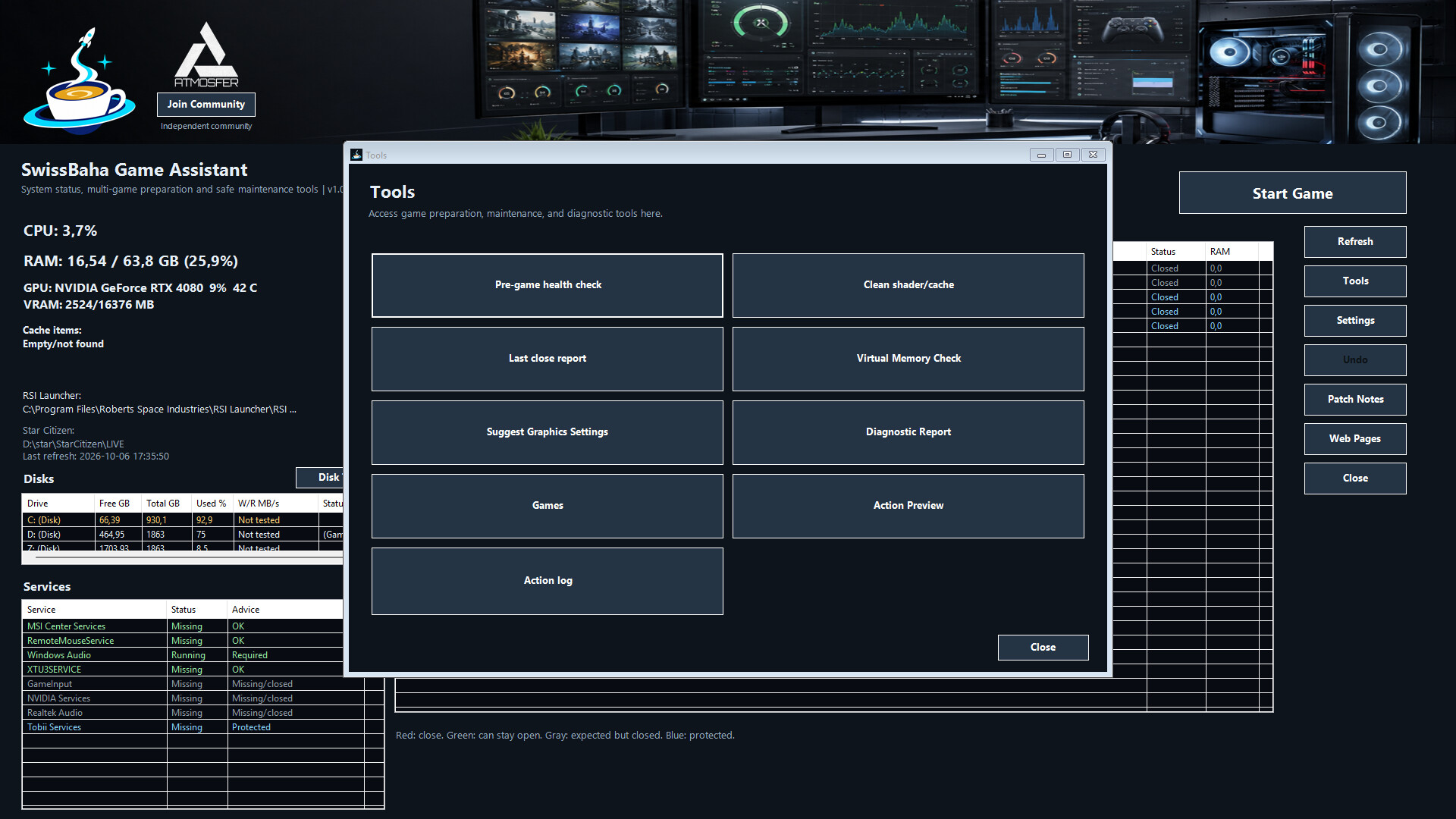Click the Tools window title icon

tap(356, 155)
